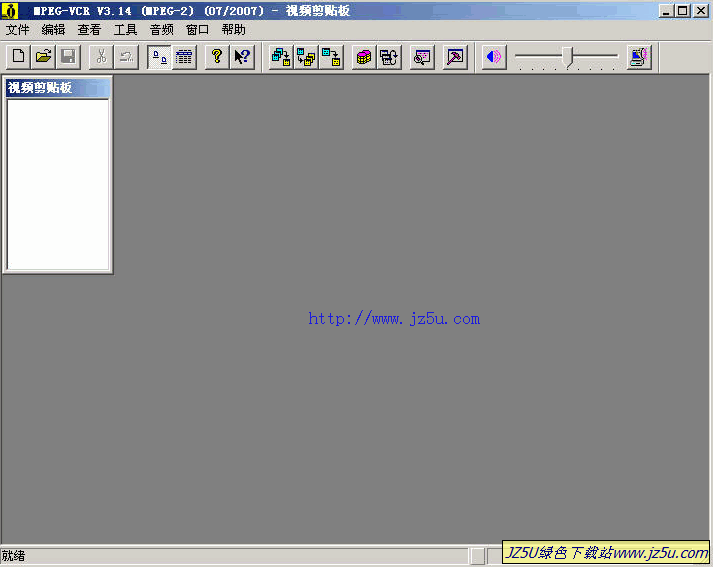Click the single cyan-to-yellow box transfer icon

tap(331, 57)
